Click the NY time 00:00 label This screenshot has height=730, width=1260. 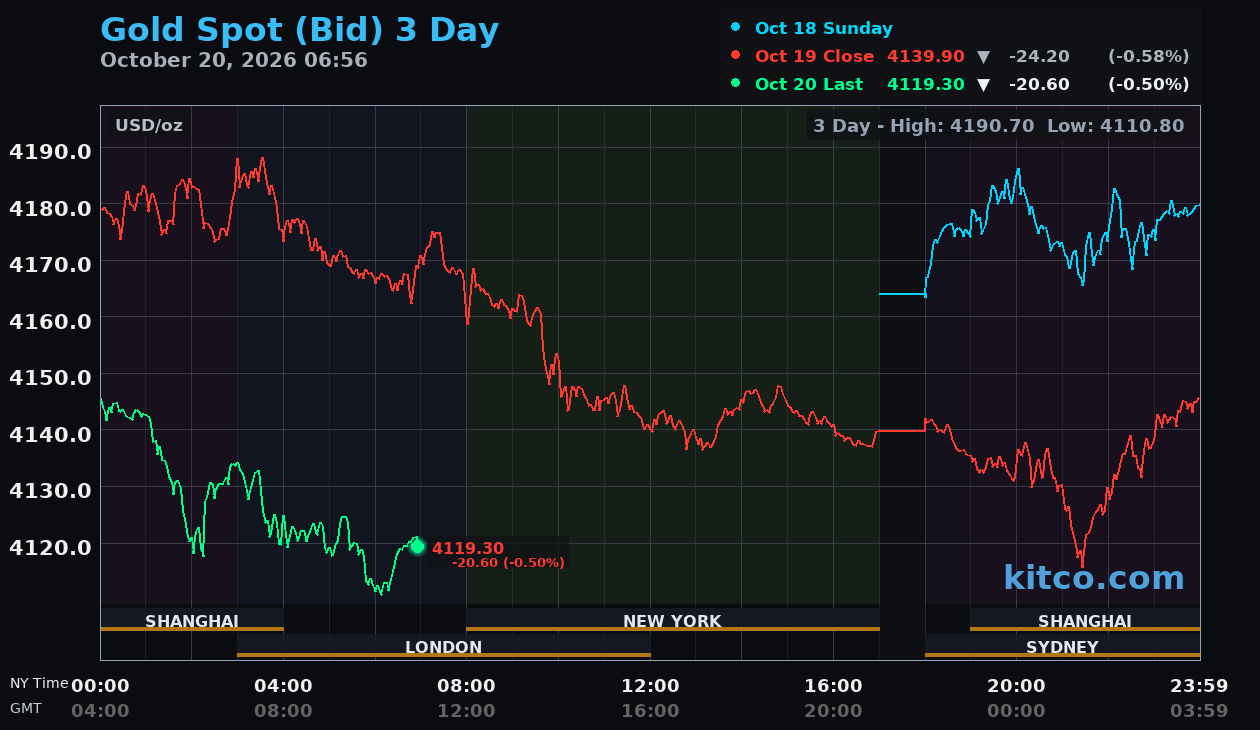[x=100, y=686]
